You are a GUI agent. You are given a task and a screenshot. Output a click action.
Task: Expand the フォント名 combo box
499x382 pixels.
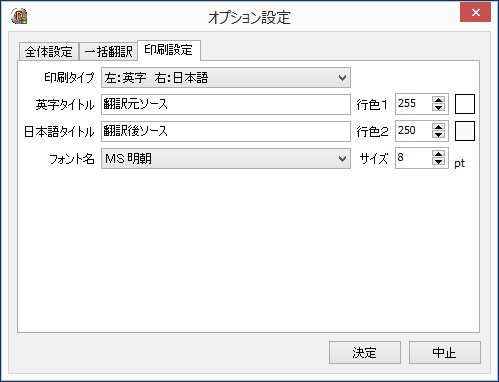[226, 158]
